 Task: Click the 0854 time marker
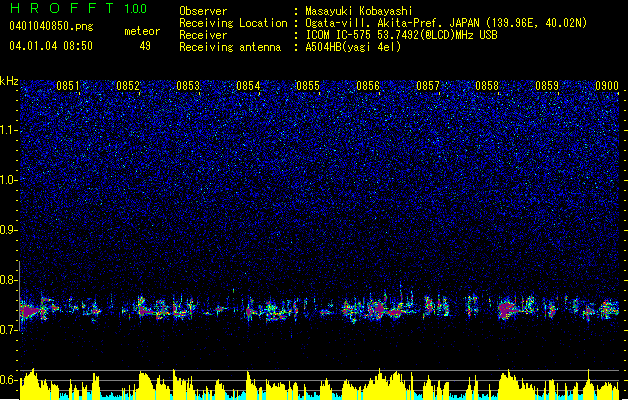[248, 86]
